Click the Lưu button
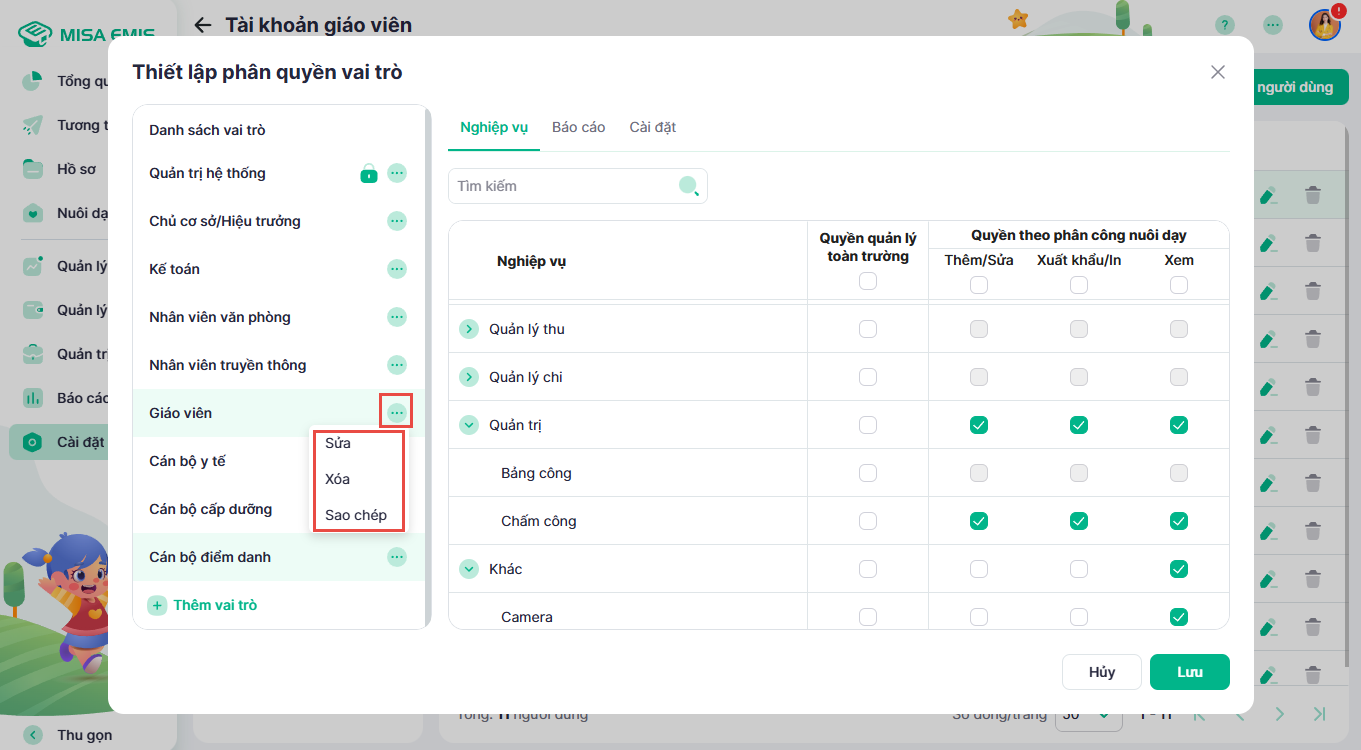 1189,672
